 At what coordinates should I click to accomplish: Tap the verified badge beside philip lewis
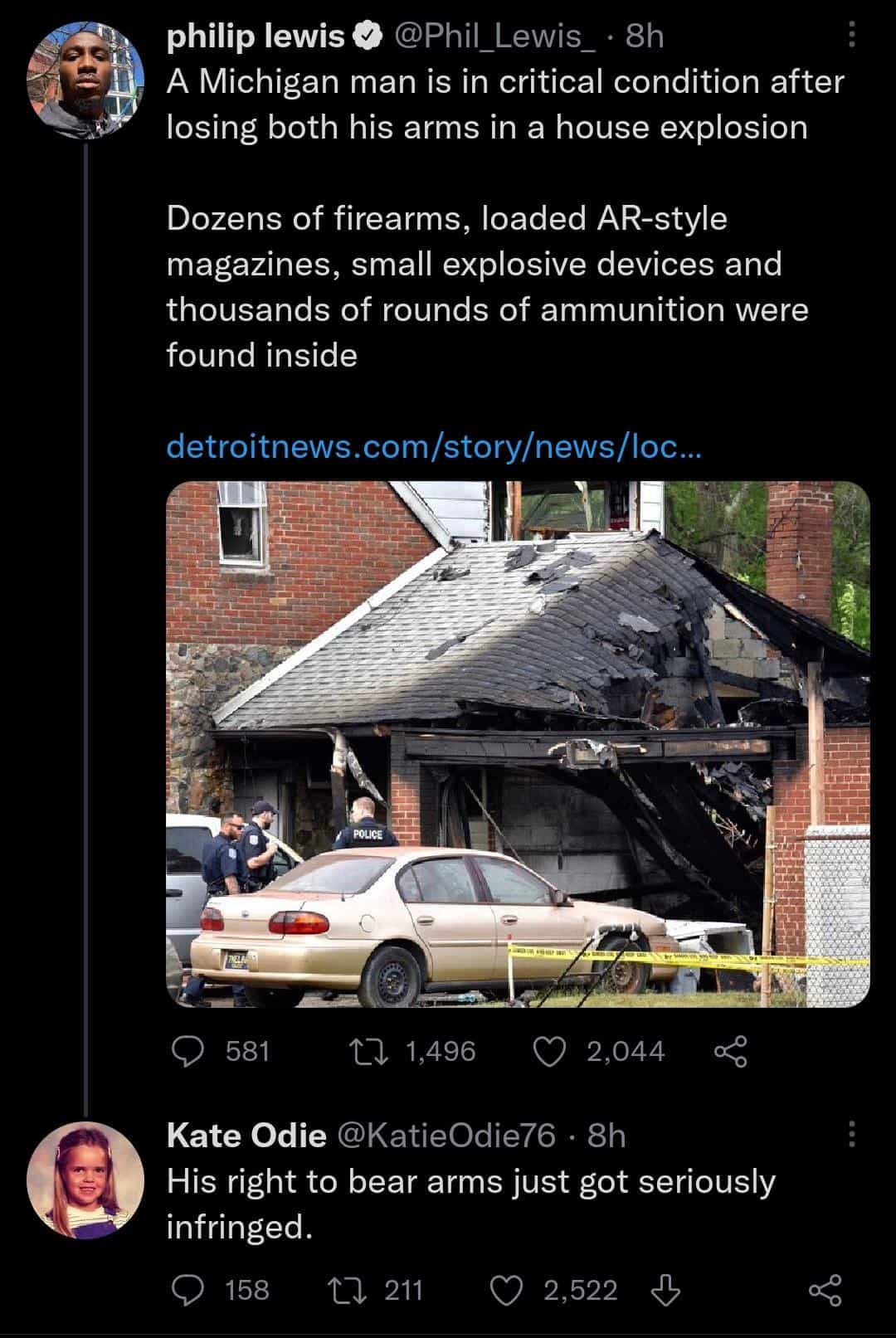368,36
